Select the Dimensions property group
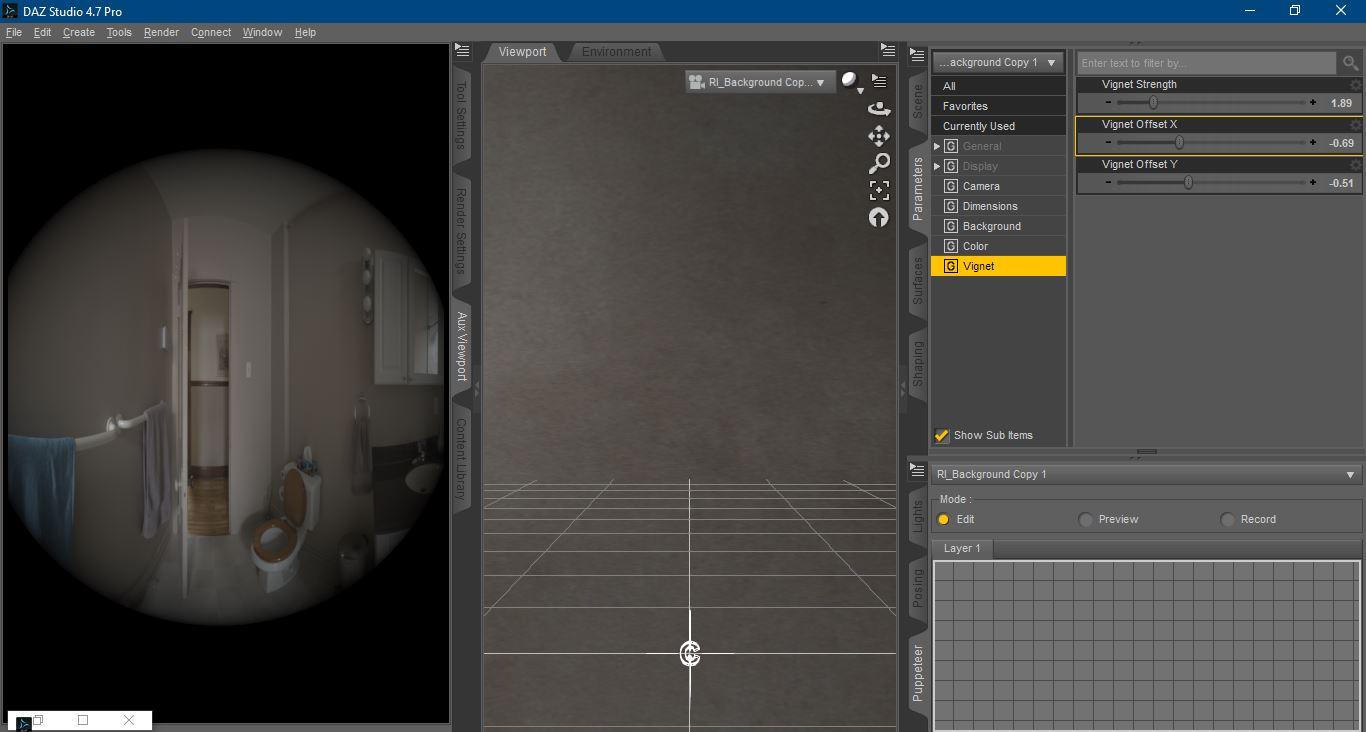 coord(998,206)
